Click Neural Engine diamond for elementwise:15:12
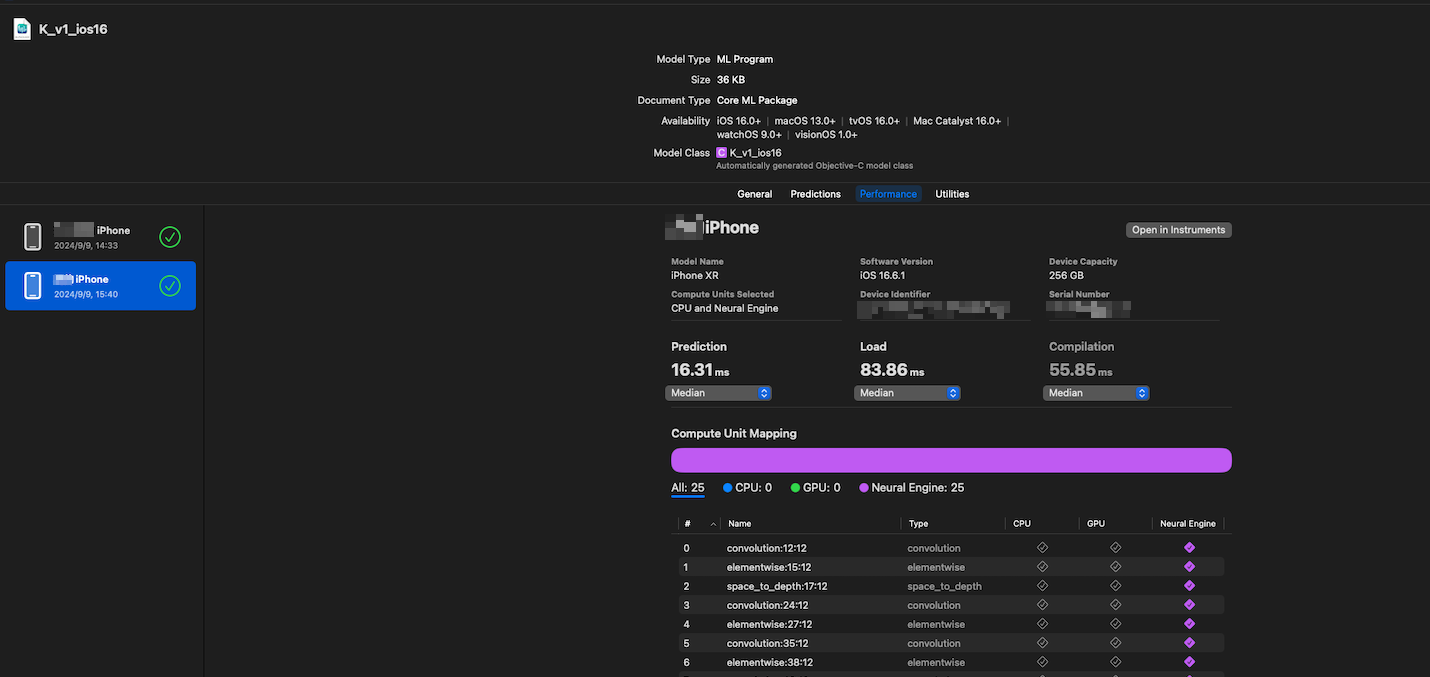 point(1189,567)
